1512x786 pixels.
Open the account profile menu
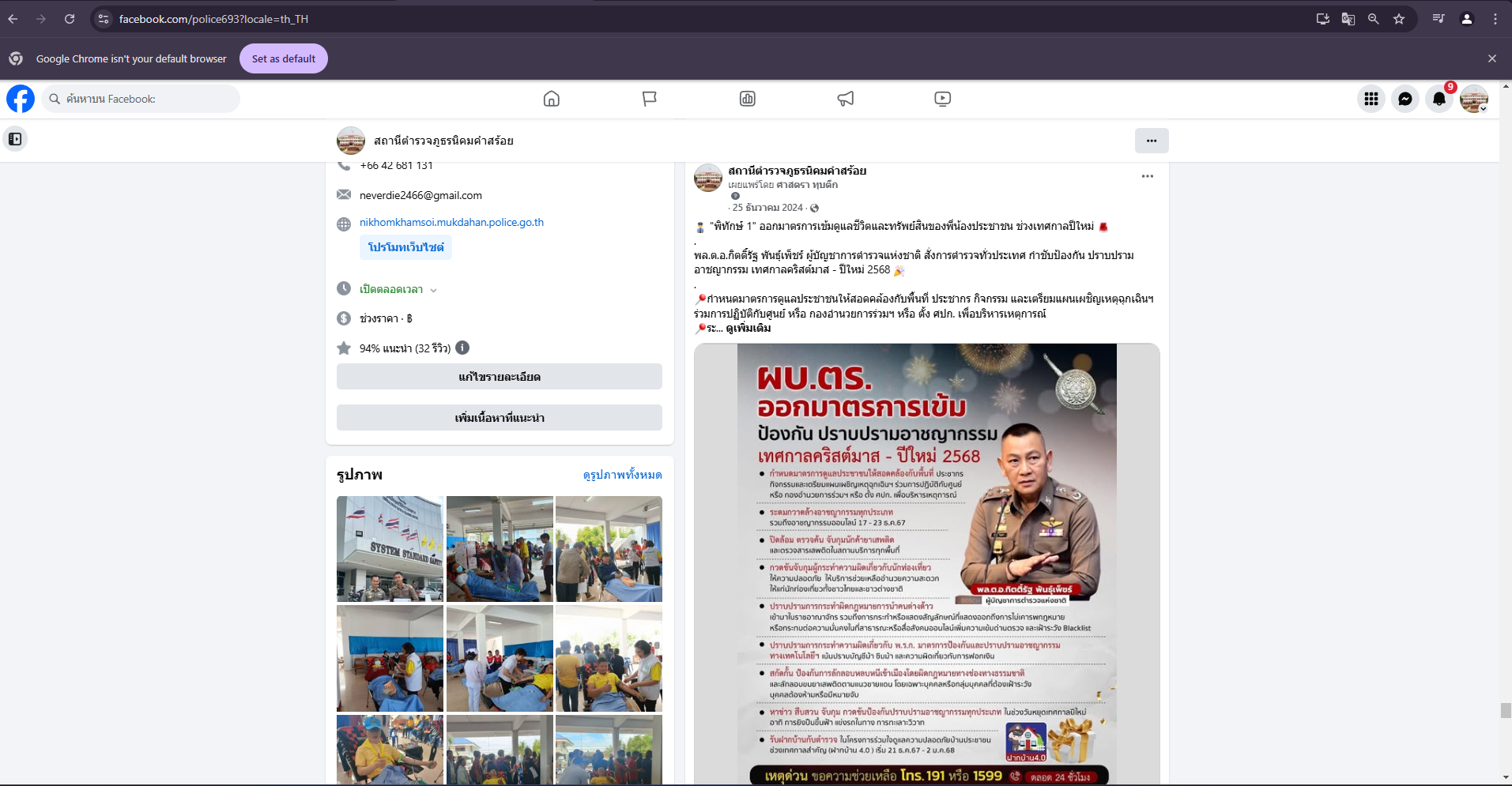coord(1473,99)
